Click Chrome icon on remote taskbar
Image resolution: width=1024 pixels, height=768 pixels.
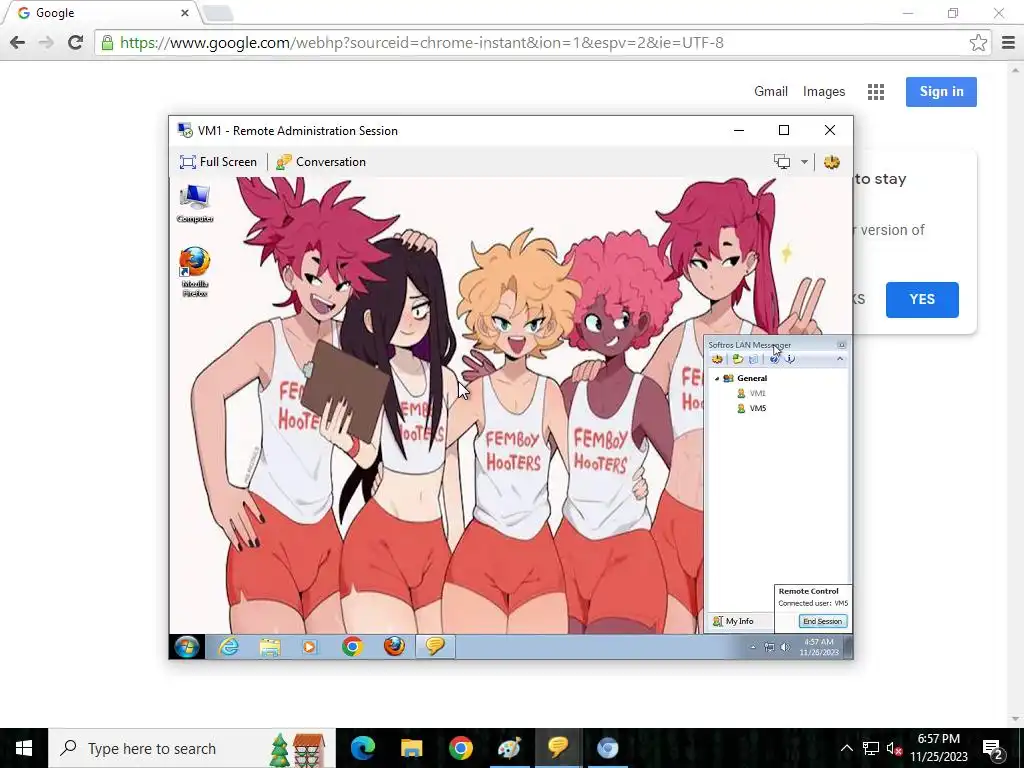tap(353, 647)
